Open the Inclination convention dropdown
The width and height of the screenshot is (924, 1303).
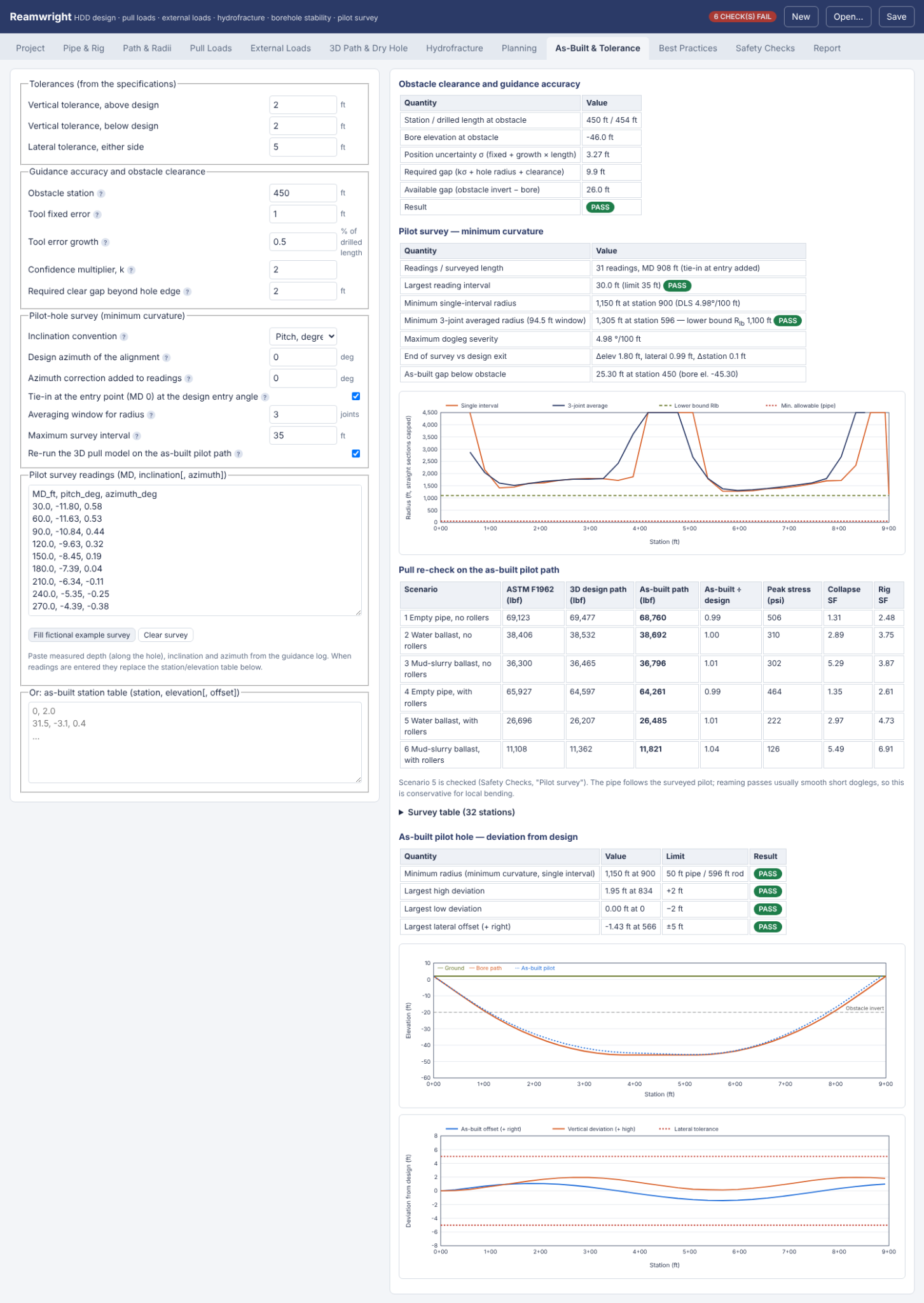point(303,337)
